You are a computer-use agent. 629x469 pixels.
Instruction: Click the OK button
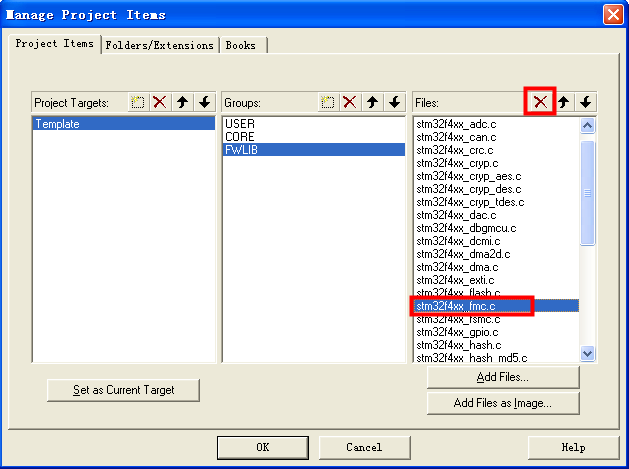click(263, 447)
